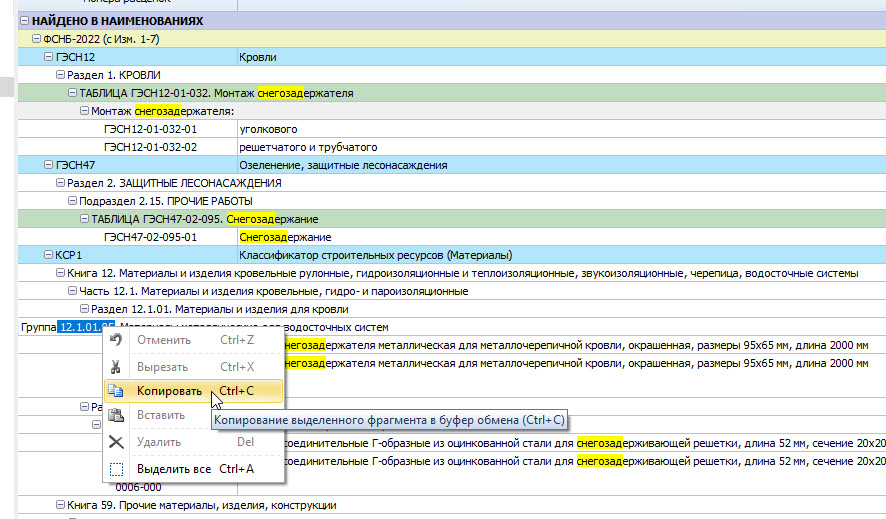Click the Delete X icon
The width and height of the screenshot is (886, 519).
(116, 442)
